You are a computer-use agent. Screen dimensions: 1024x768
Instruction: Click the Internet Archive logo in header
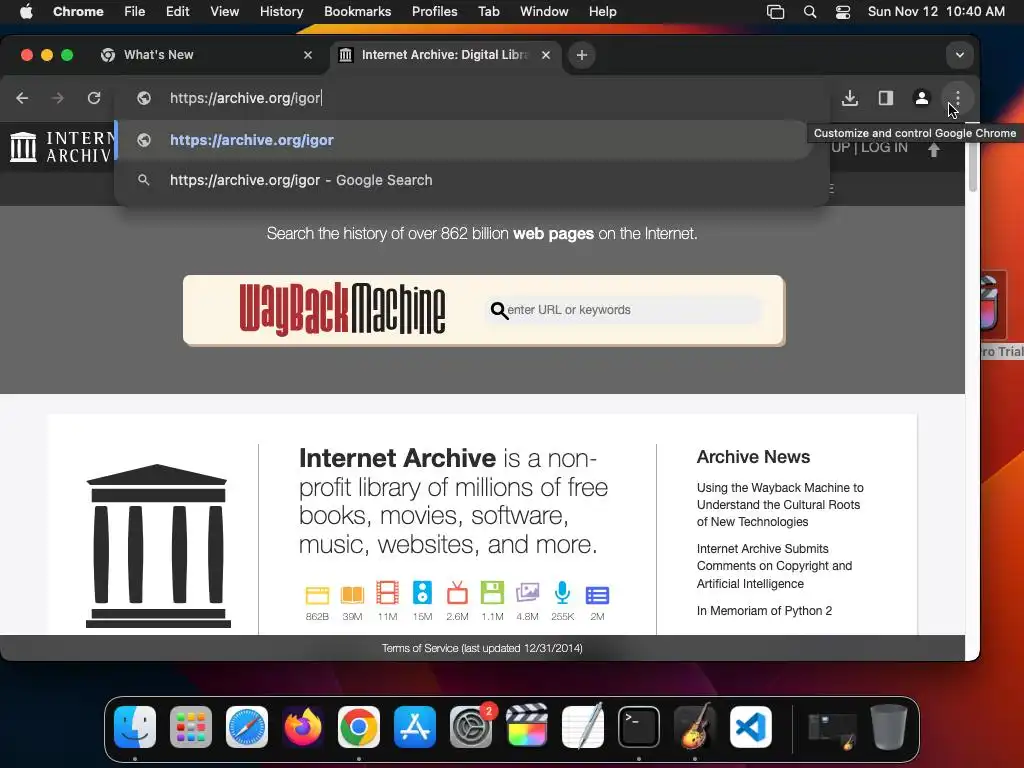pyautogui.click(x=61, y=147)
